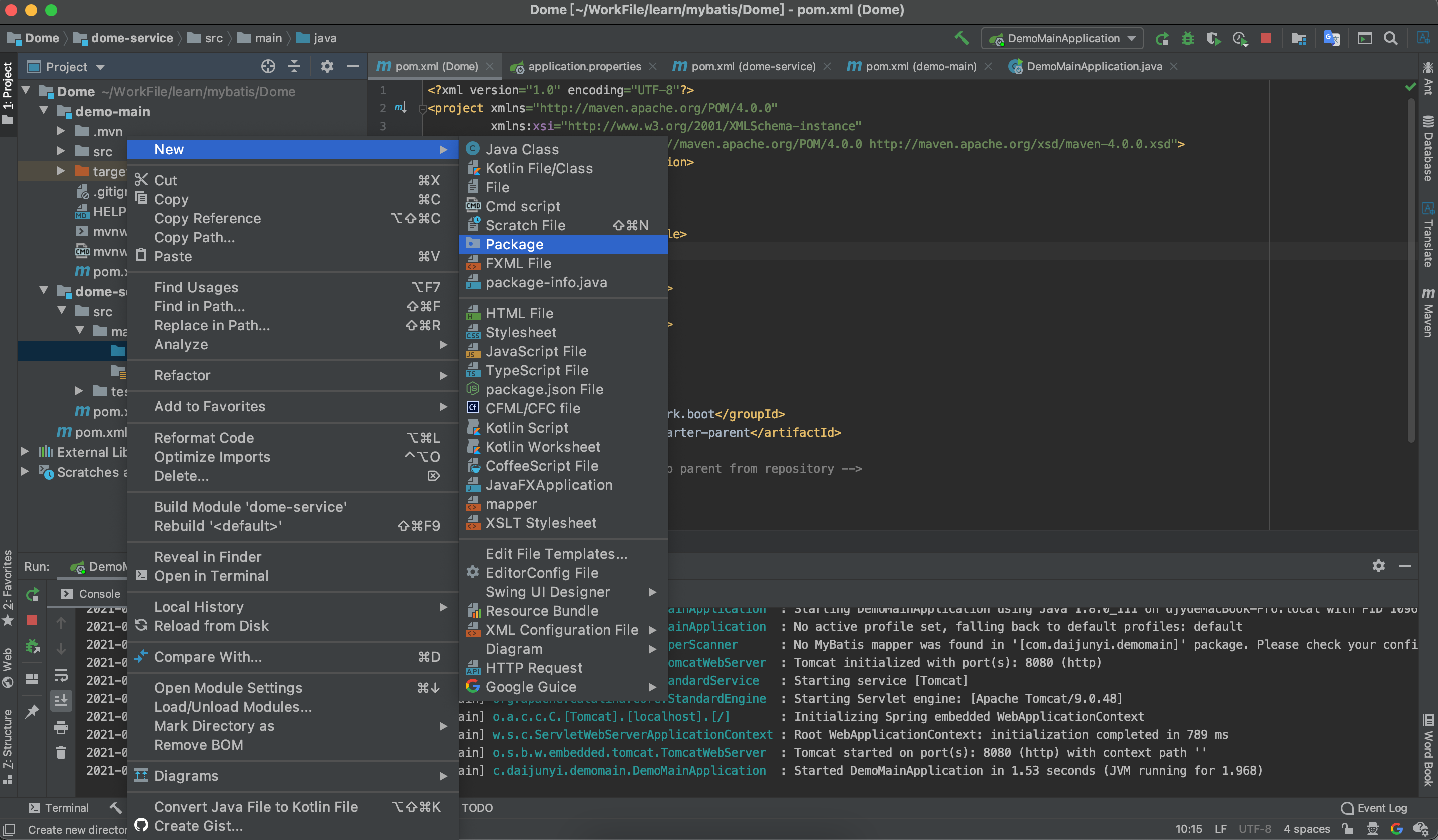Screen dimensions: 1438x840
Task: Click the LF line separator setting
Action: pyautogui.click(x=1220, y=829)
